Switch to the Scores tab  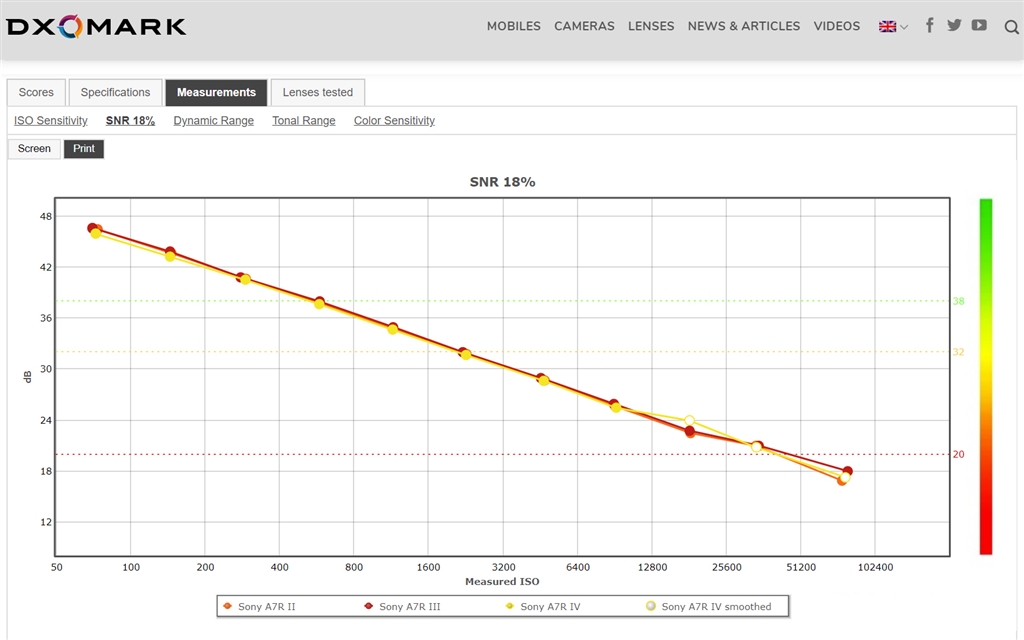[36, 93]
